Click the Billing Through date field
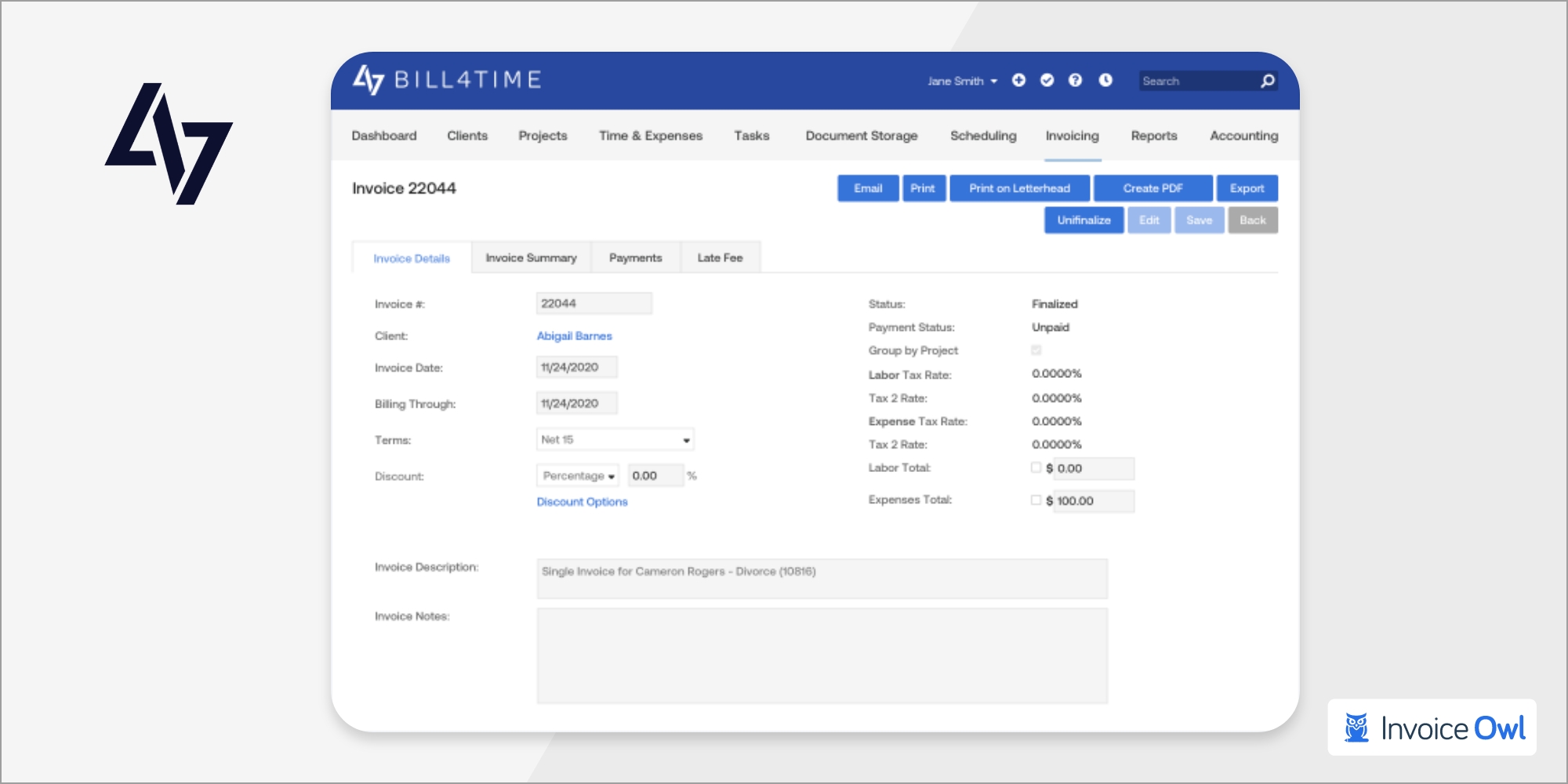 (x=577, y=403)
